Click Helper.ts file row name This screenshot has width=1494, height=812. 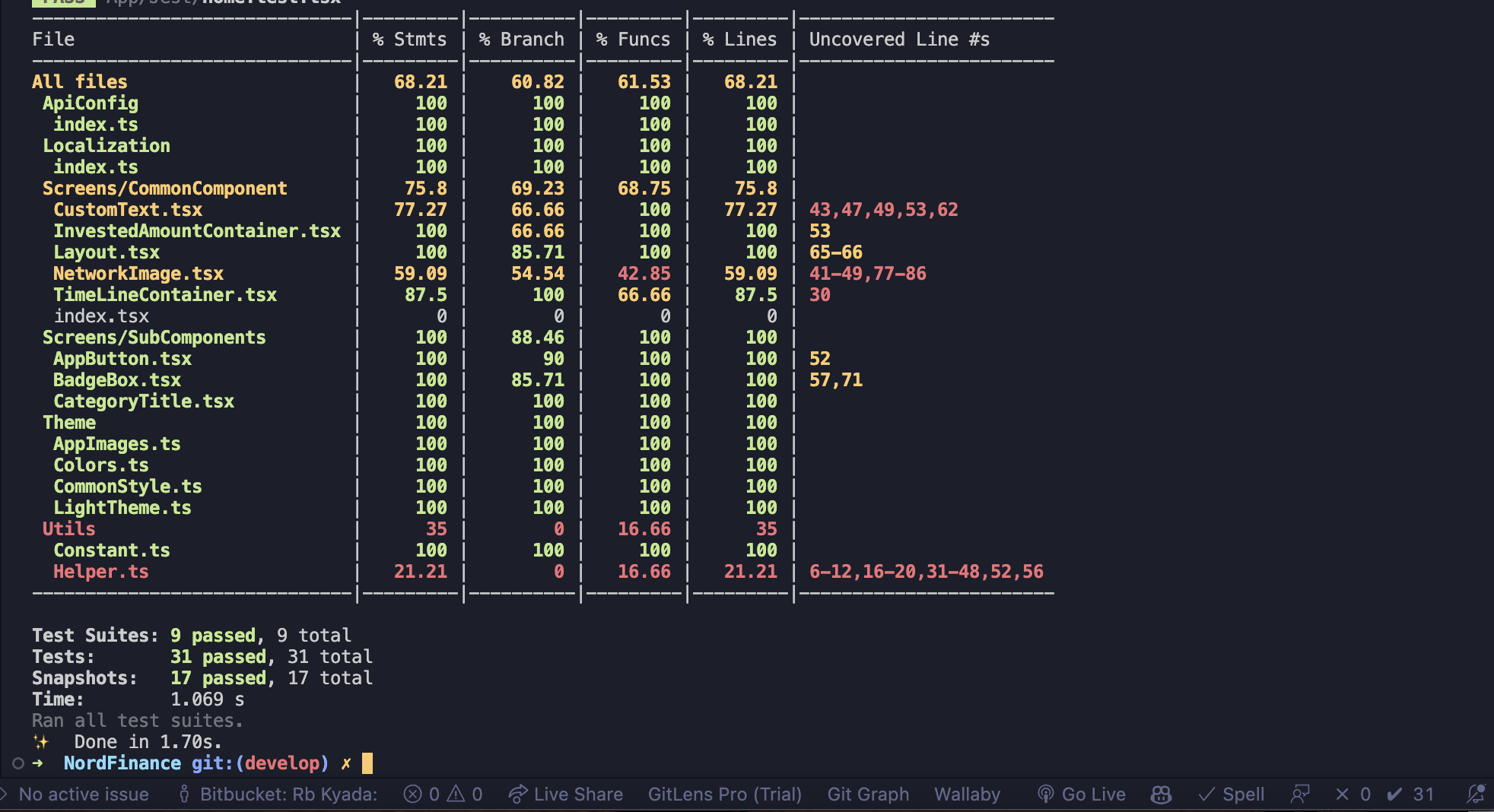(101, 572)
